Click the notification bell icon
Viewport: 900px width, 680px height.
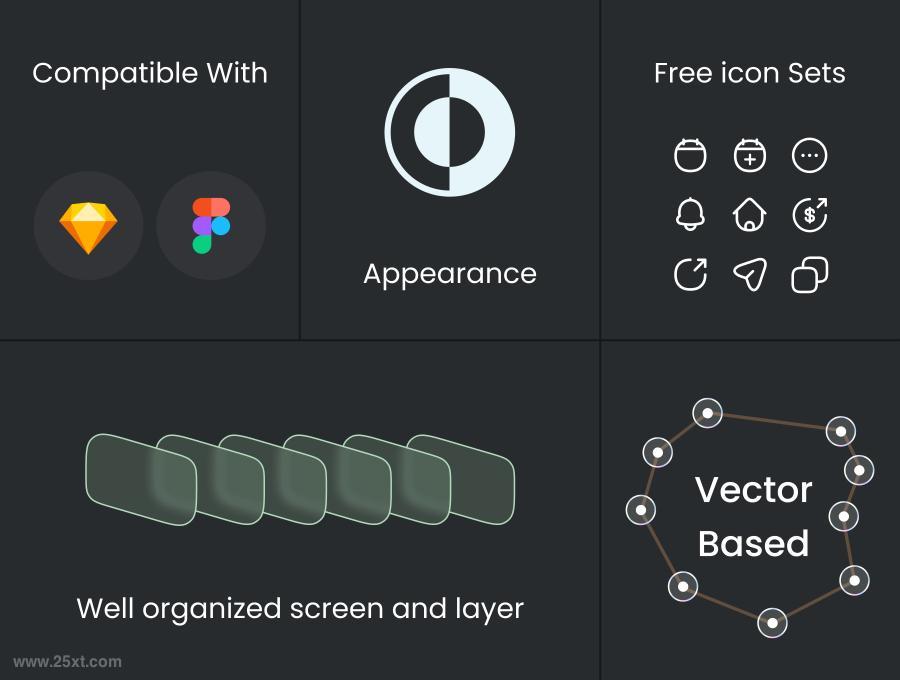click(690, 215)
